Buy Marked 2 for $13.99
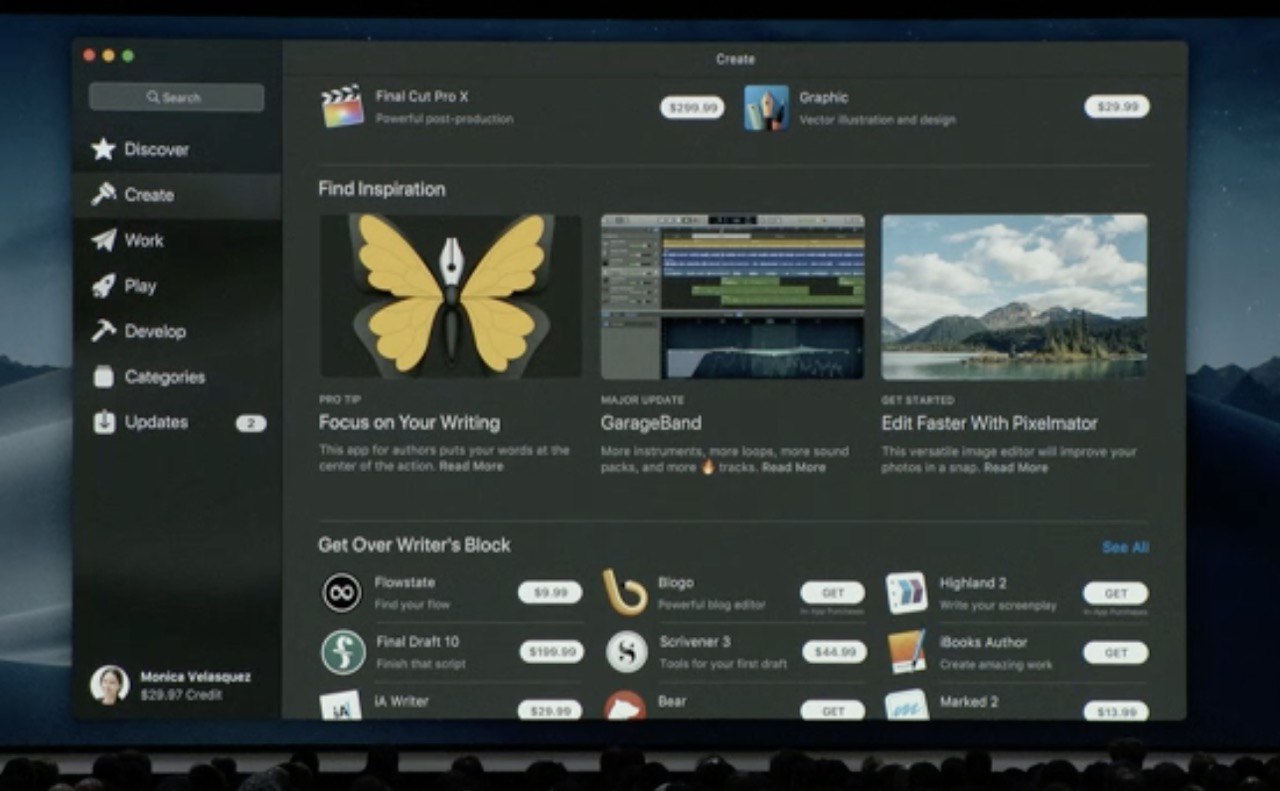The image size is (1280, 791). pos(1116,710)
